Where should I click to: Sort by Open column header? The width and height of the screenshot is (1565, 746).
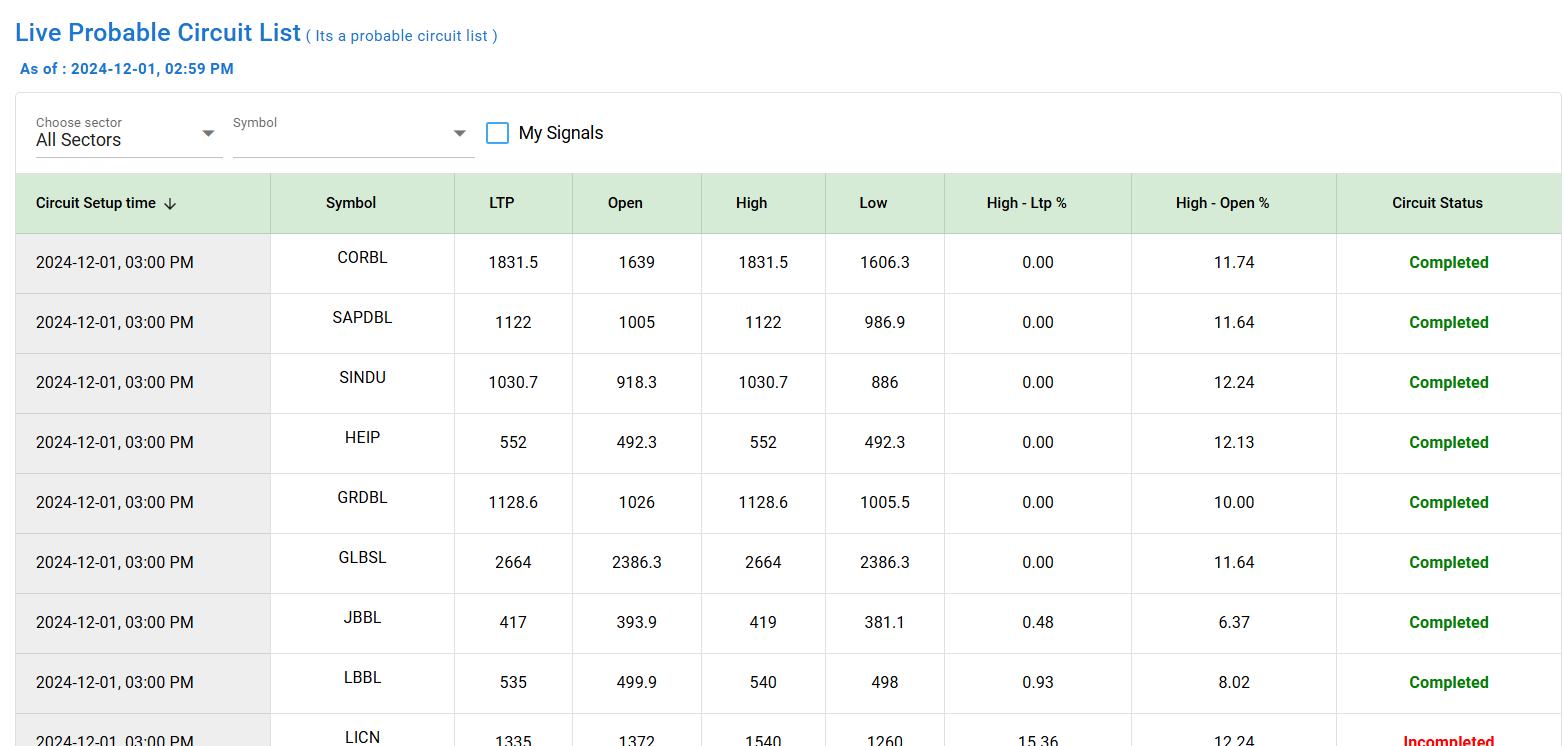(625, 203)
